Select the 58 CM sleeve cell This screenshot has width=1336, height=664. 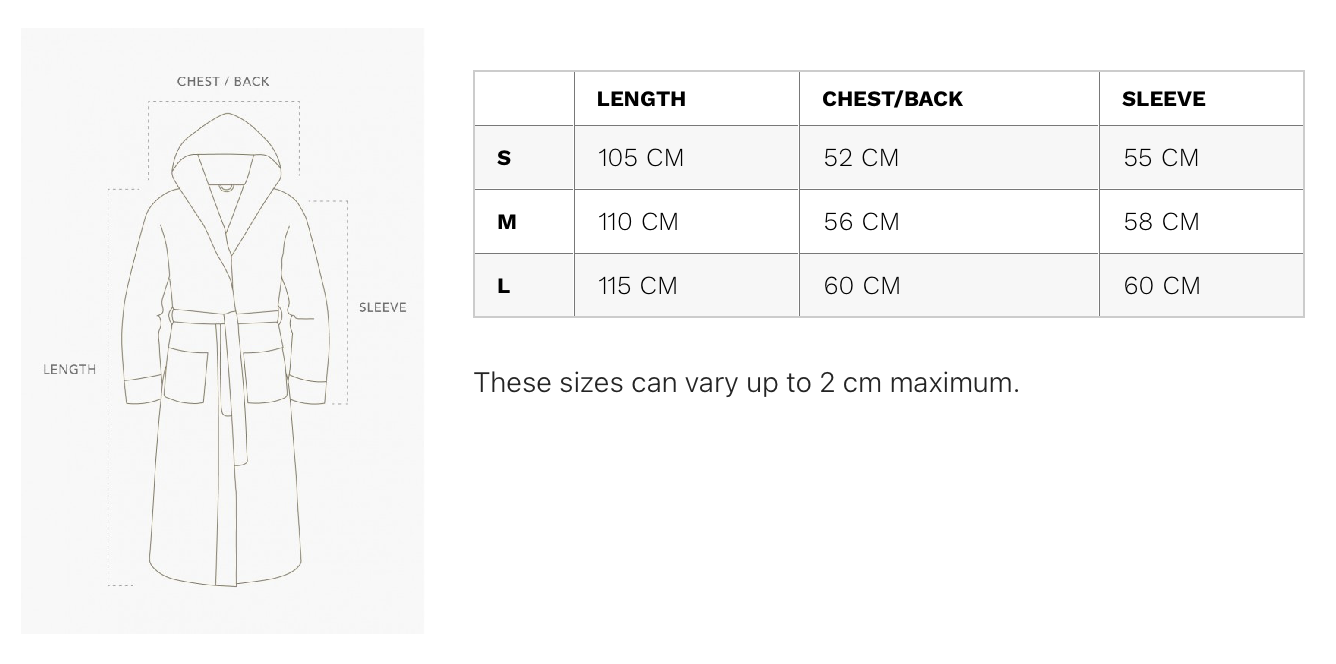pyautogui.click(x=1201, y=222)
